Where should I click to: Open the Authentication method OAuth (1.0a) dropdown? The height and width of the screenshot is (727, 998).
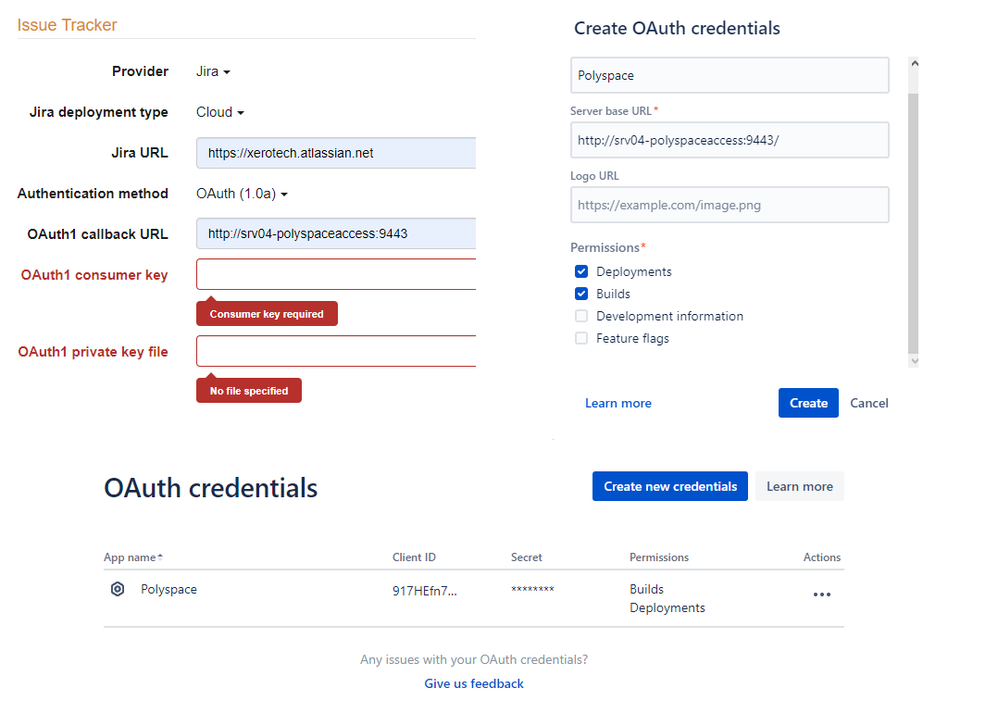241,194
